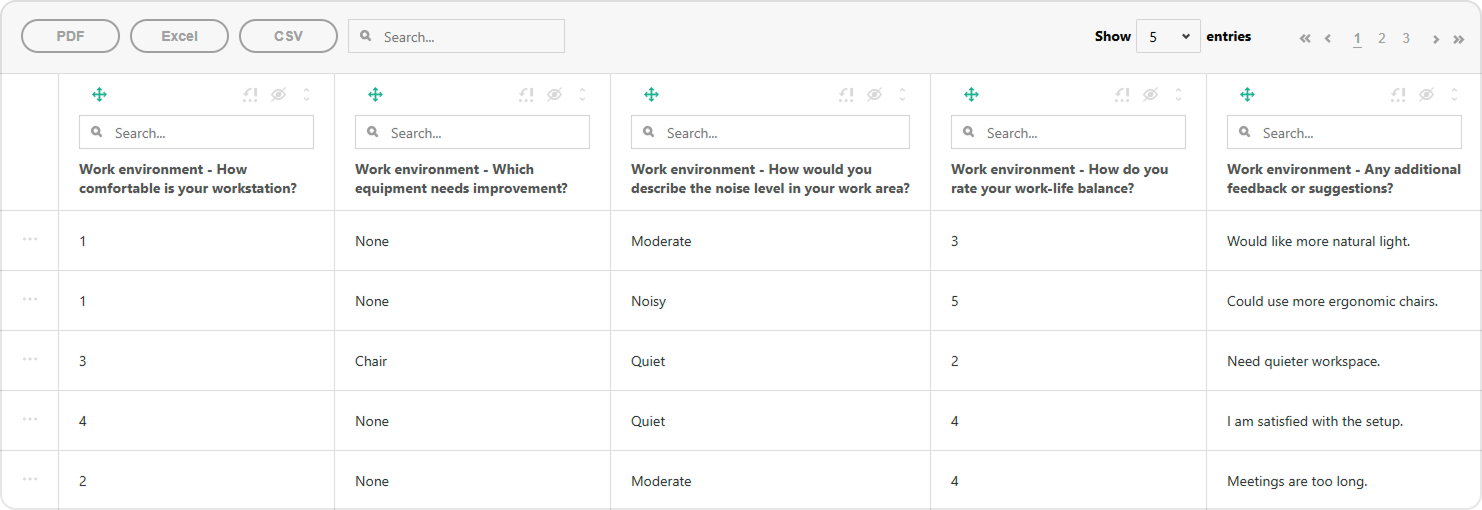Hide the workstation comfort column with the eye icon

pyautogui.click(x=279, y=95)
